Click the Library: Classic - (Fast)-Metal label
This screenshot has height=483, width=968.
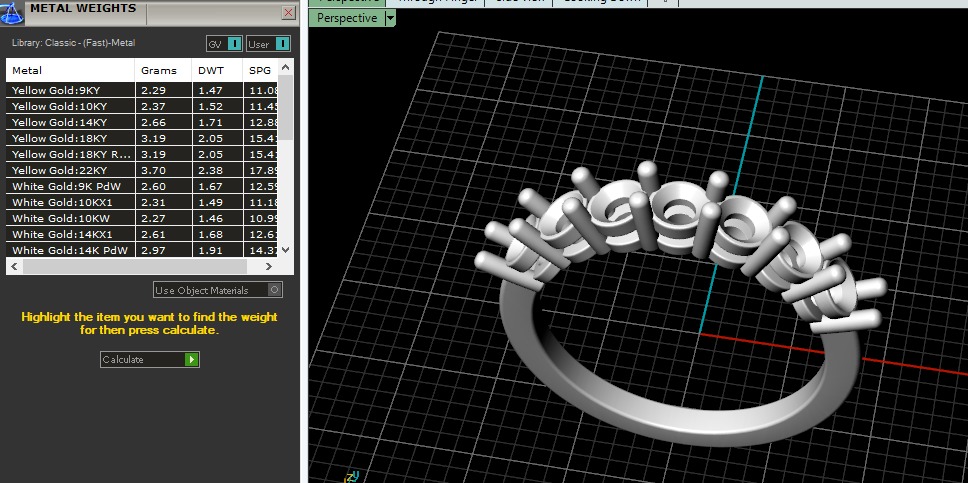point(73,43)
